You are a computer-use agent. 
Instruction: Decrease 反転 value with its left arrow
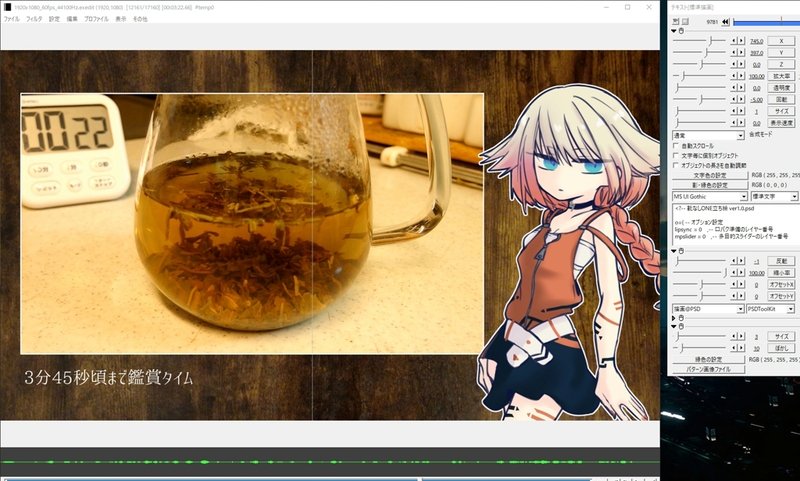(x=734, y=261)
